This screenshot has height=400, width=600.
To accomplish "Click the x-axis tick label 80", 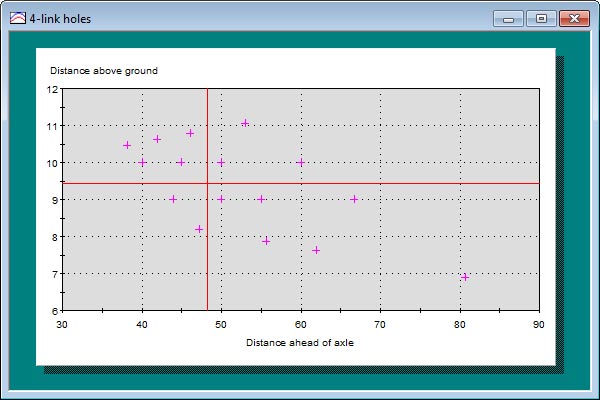I will click(460, 325).
